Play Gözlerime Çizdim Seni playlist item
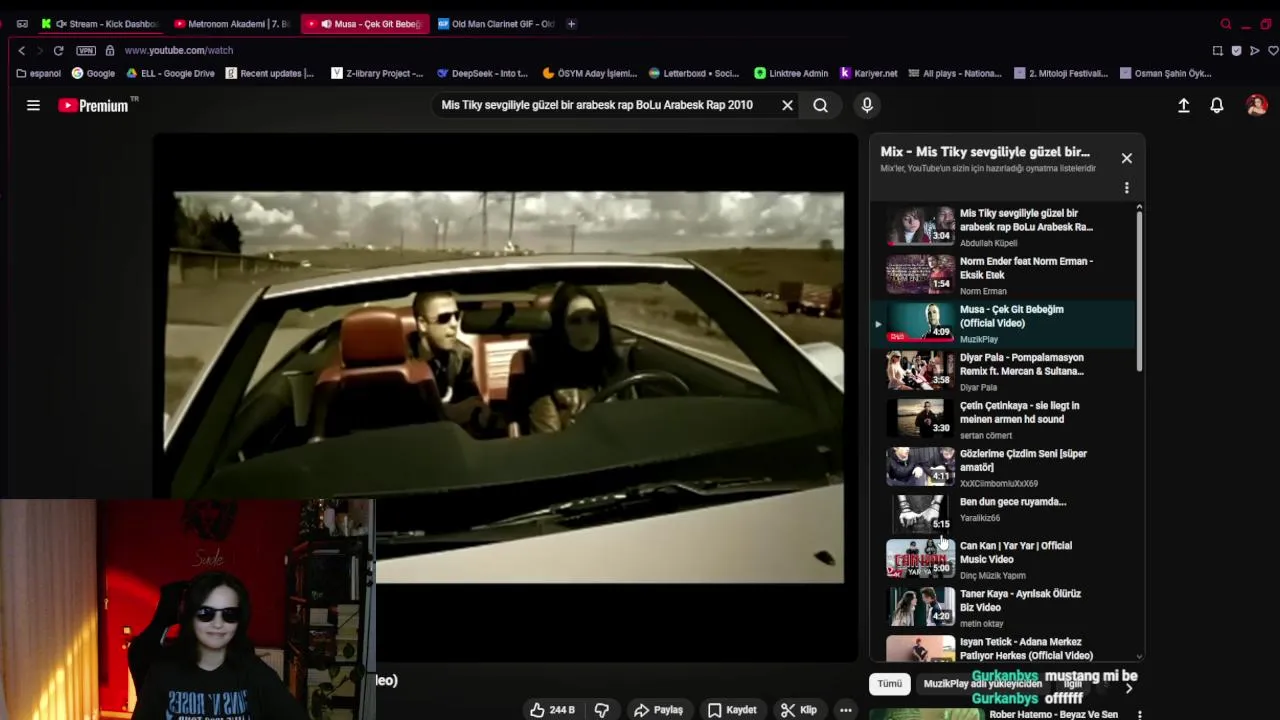Image resolution: width=1280 pixels, height=720 pixels. [x=1004, y=467]
